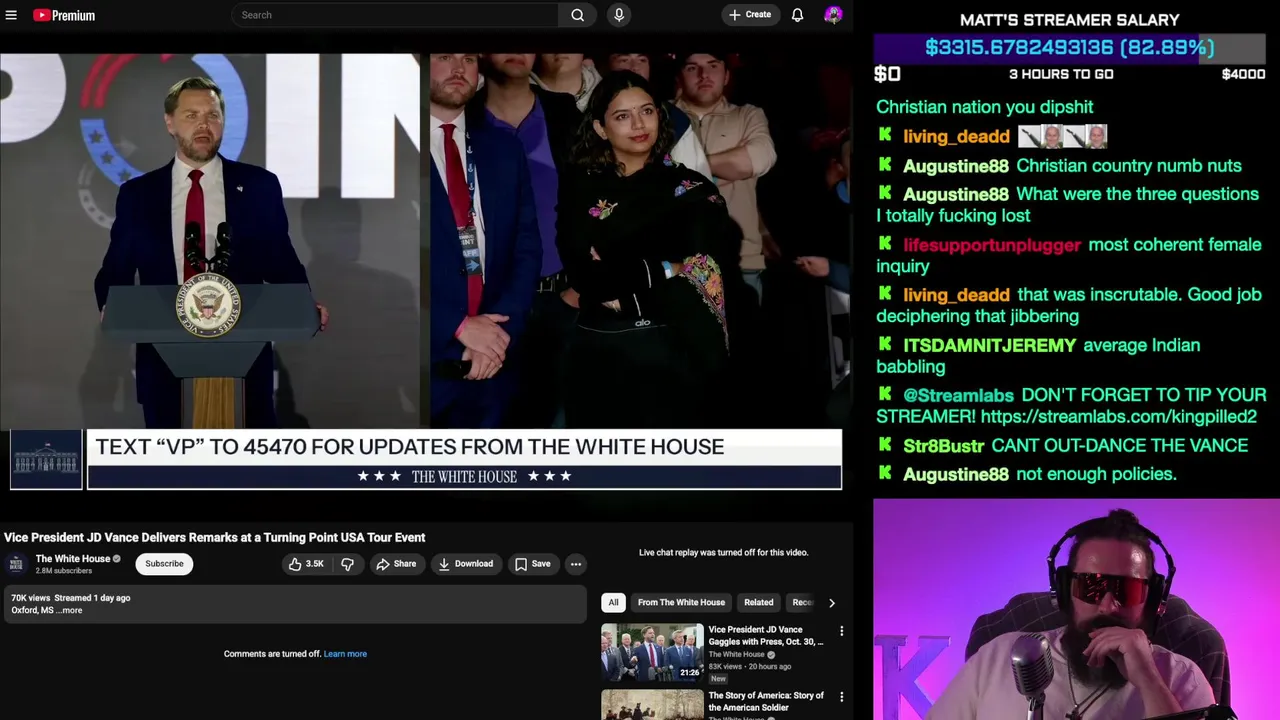Click the 70K views streamed info line
The height and width of the screenshot is (720, 1280).
[70, 598]
